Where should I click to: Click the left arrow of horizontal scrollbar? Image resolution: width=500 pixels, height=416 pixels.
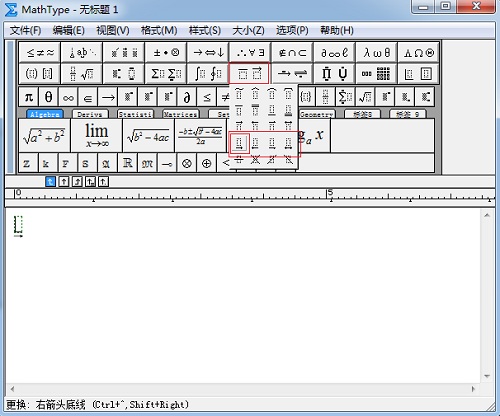(x=12, y=389)
